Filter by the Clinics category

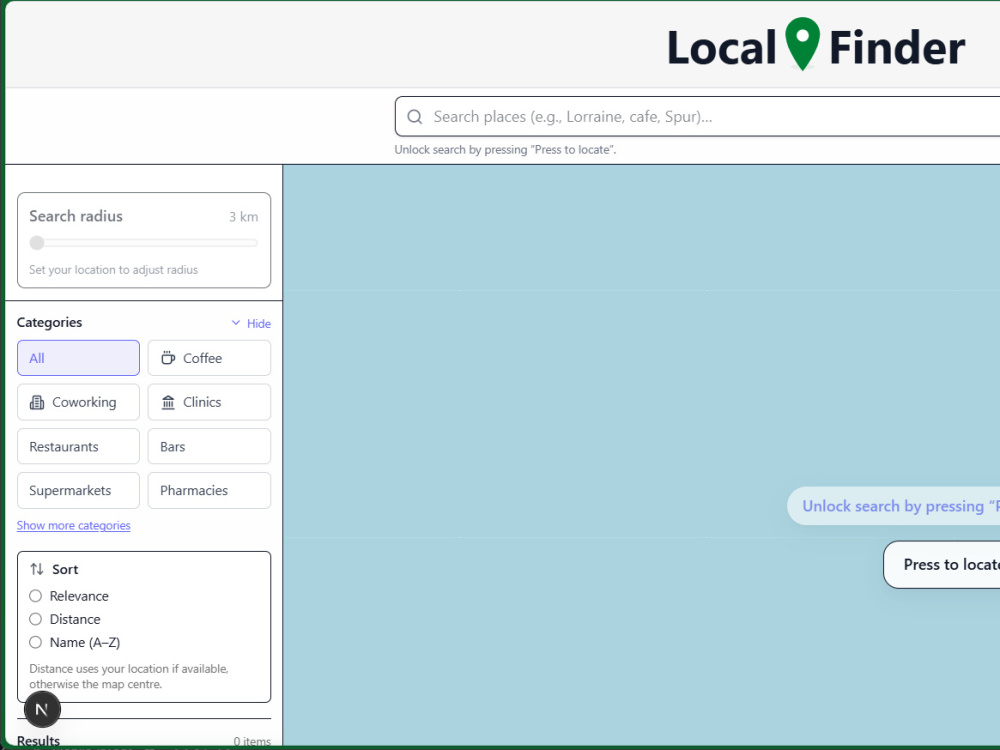click(209, 402)
